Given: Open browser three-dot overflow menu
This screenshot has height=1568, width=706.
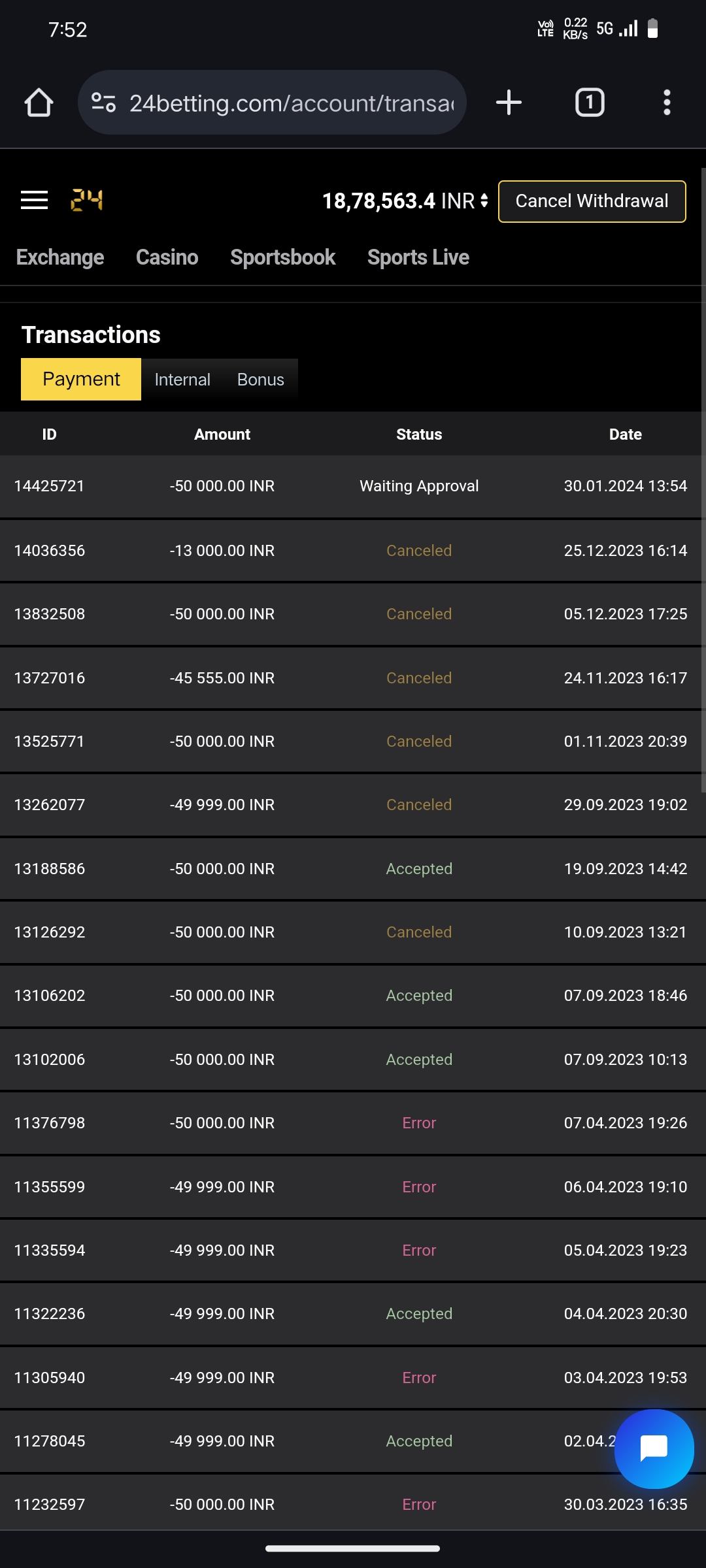Looking at the screenshot, I should [x=666, y=103].
